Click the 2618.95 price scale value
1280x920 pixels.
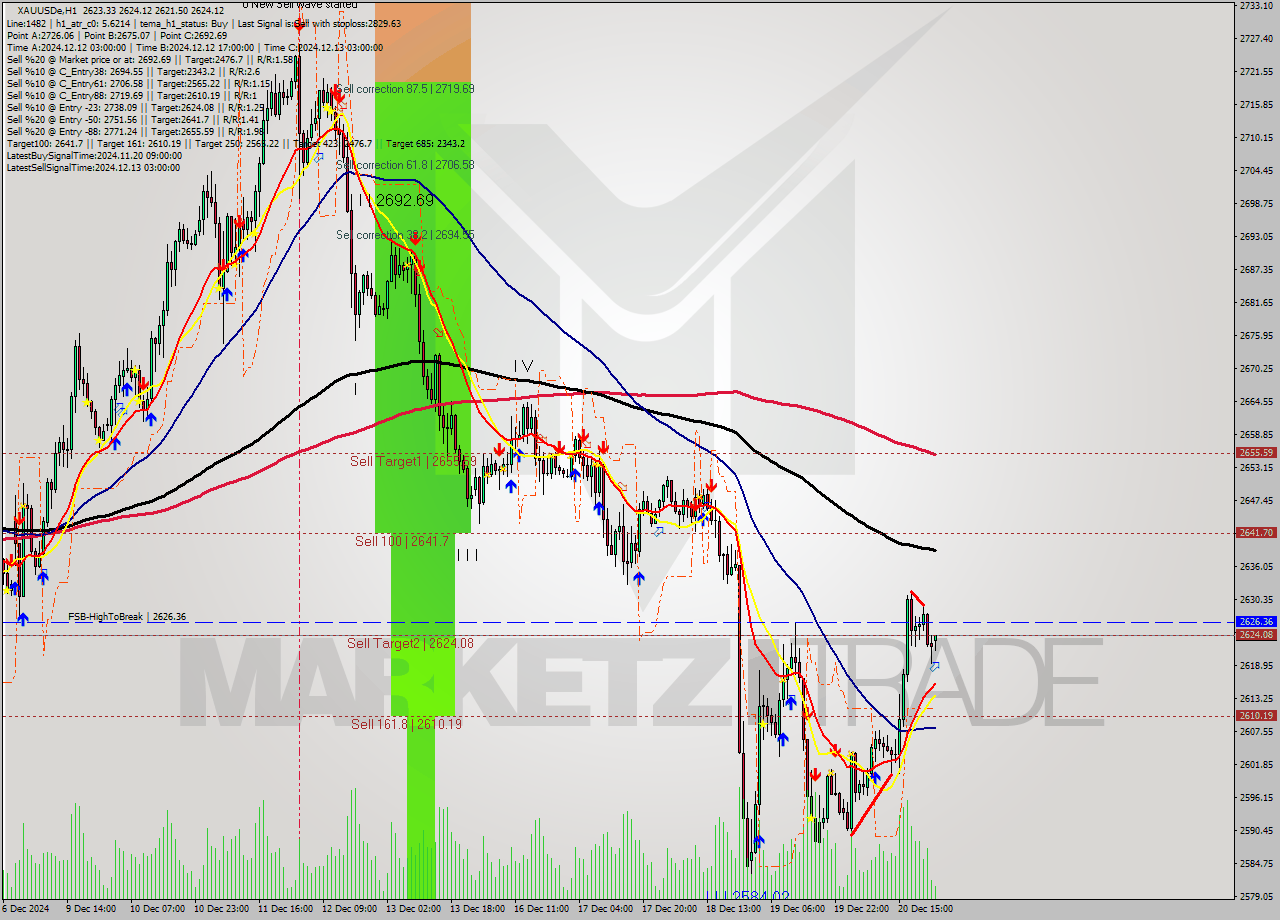pyautogui.click(x=1256, y=665)
